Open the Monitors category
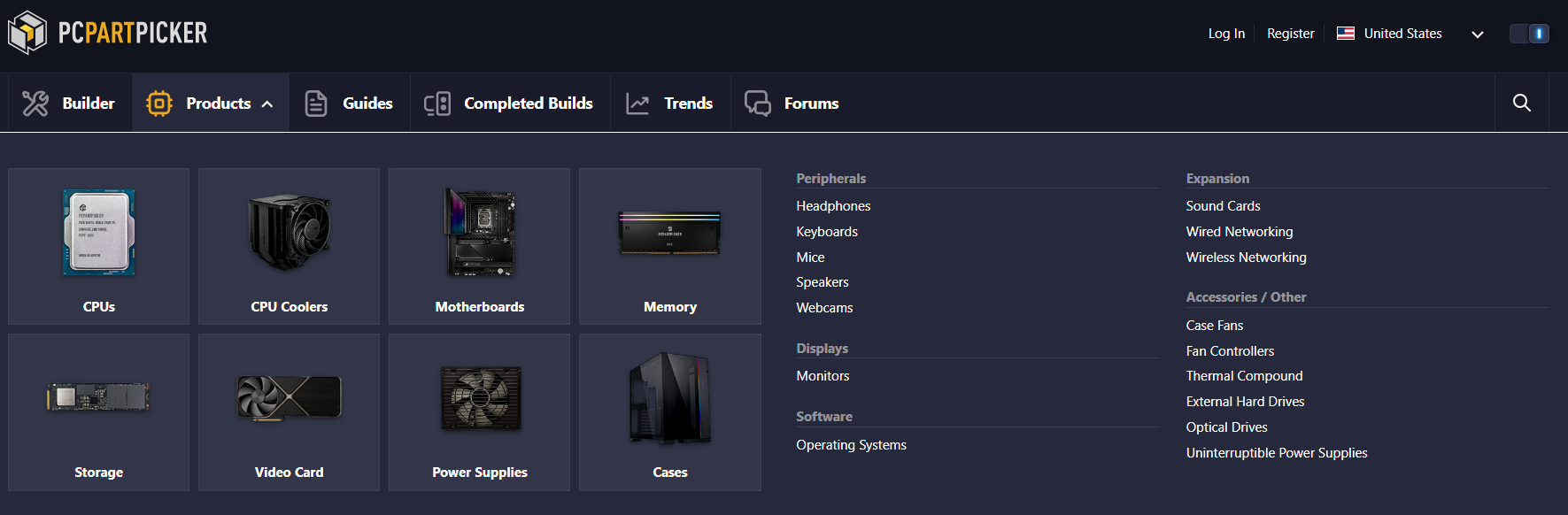This screenshot has height=515, width=1568. click(x=823, y=376)
